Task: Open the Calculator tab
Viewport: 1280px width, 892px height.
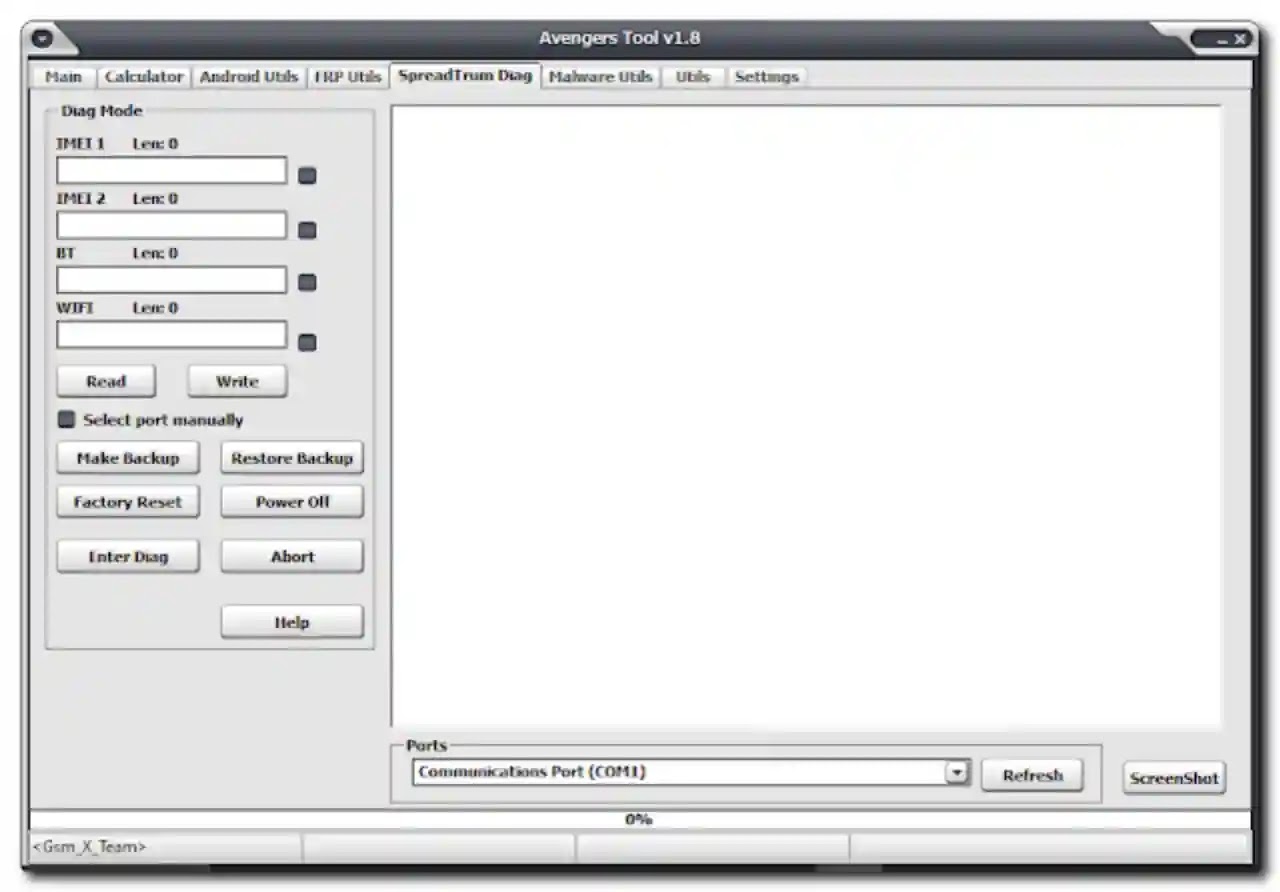Action: (x=144, y=77)
